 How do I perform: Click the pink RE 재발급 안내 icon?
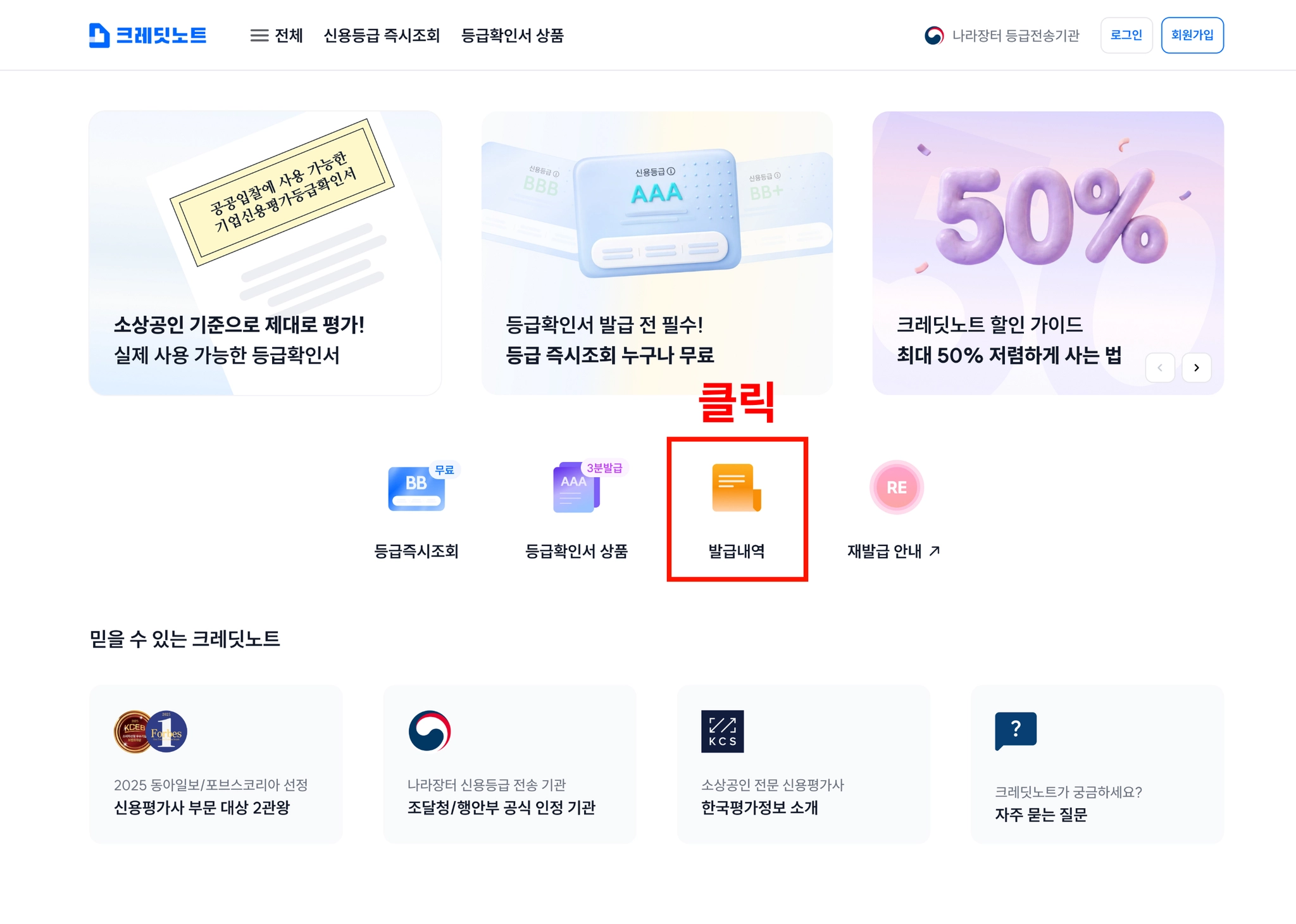click(896, 487)
